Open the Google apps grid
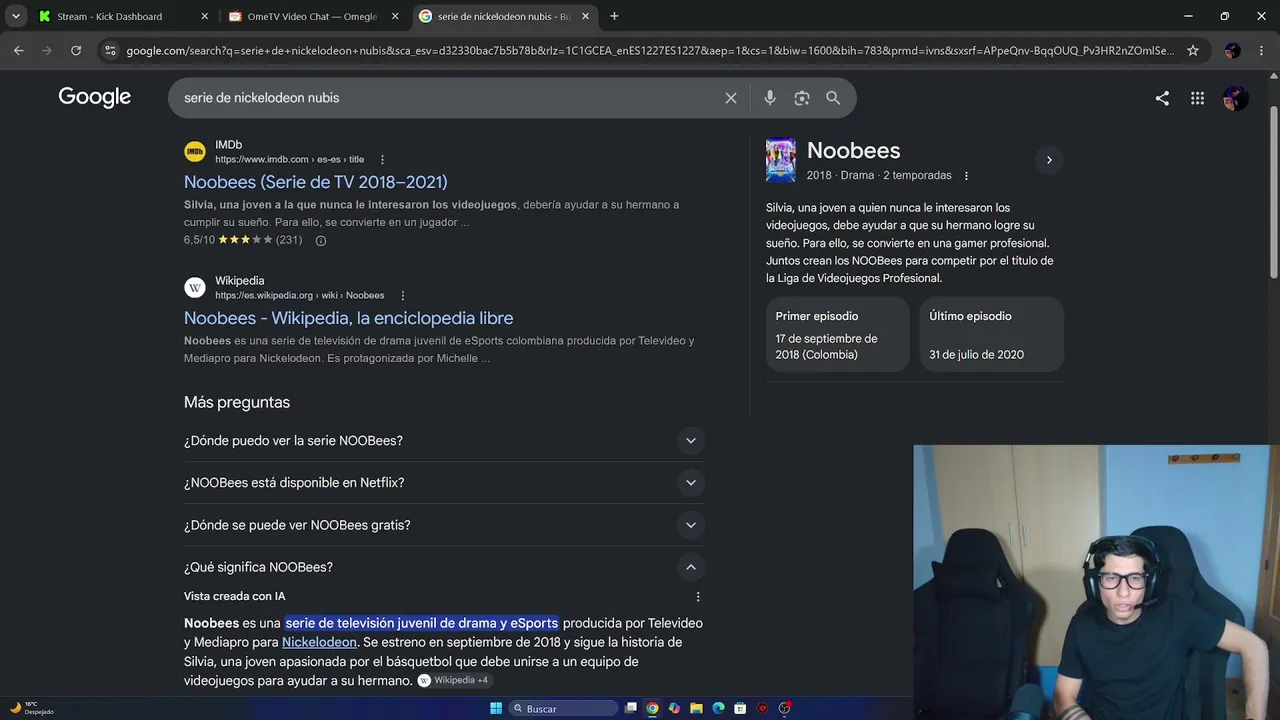The width and height of the screenshot is (1280, 720). (x=1197, y=98)
